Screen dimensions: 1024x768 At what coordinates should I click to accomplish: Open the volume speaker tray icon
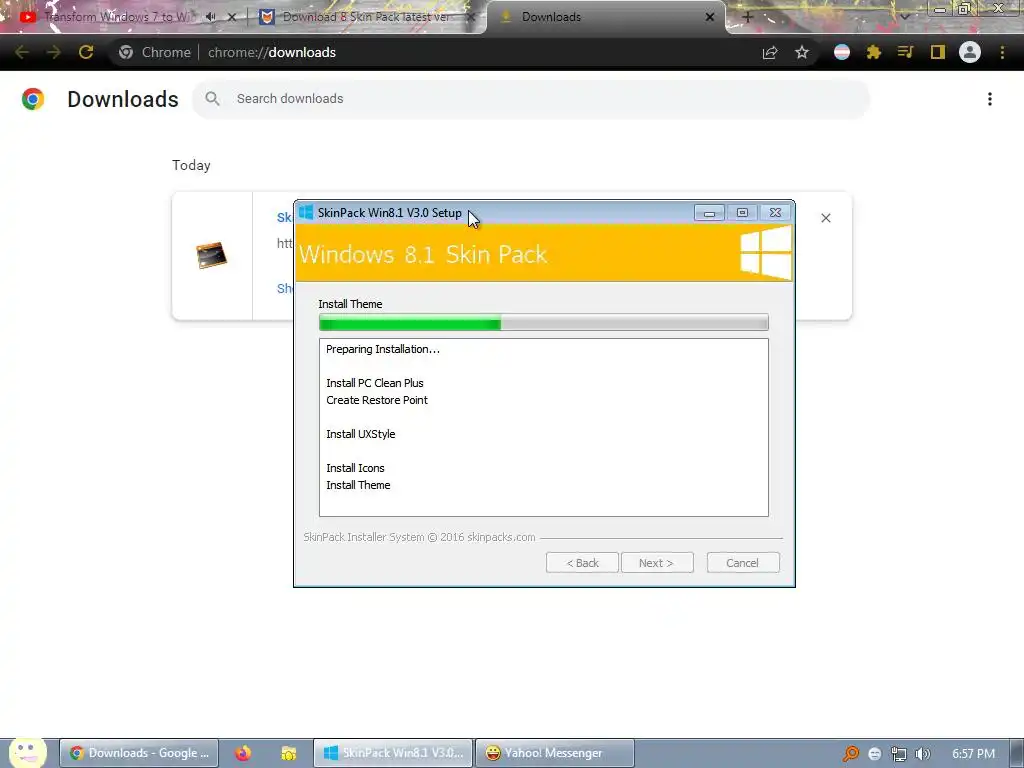922,754
